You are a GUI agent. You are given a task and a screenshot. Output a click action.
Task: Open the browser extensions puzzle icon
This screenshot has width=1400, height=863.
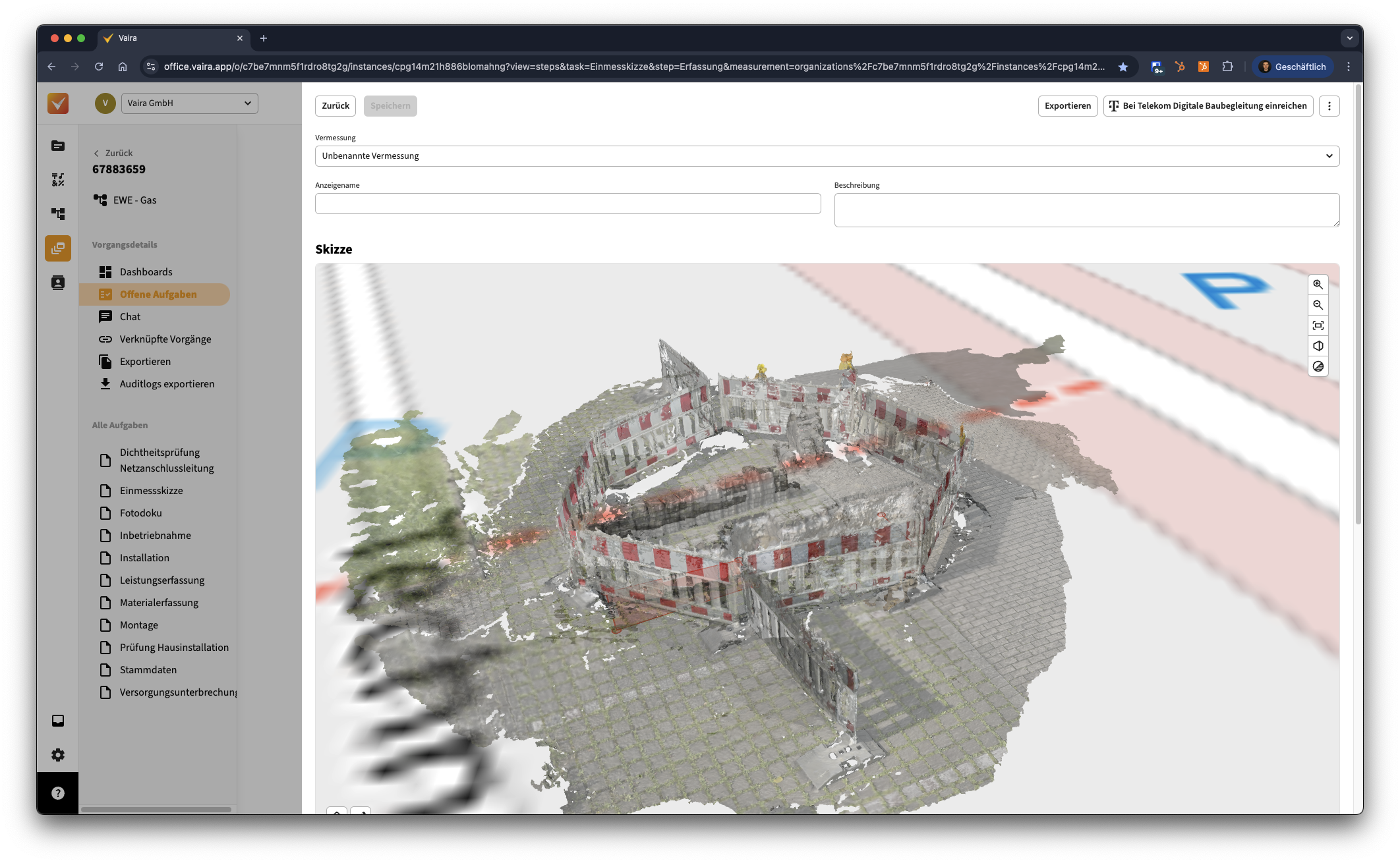1227,67
